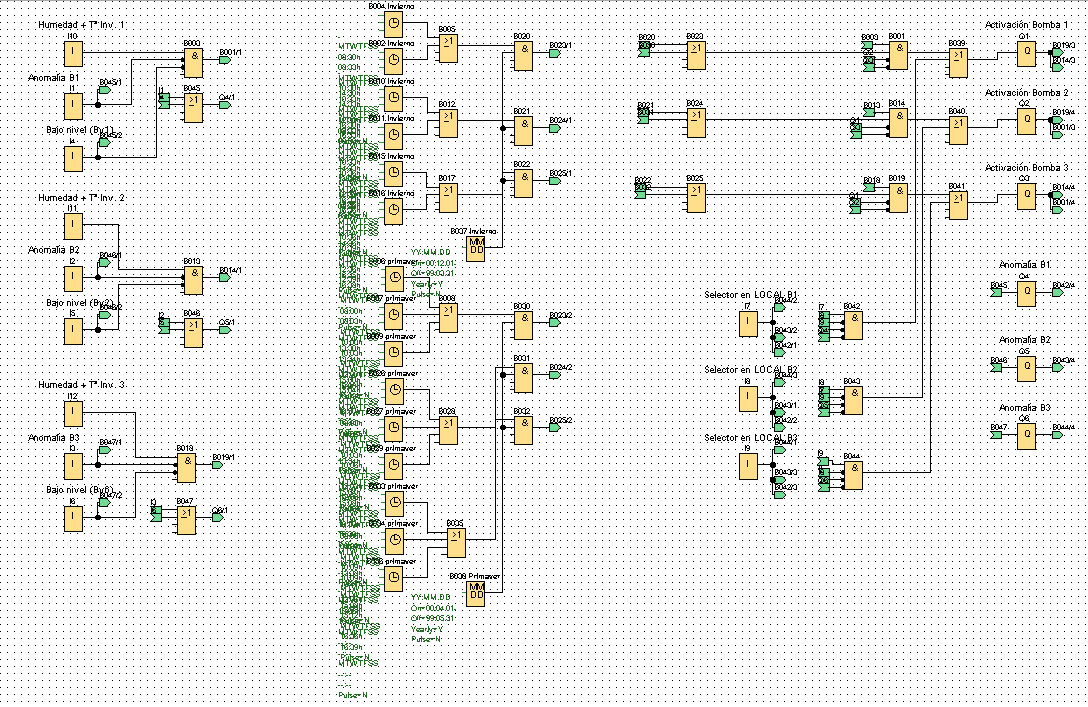Click output block Q4 under Anomalía B1
Image resolution: width=1088 pixels, height=707 pixels.
pyautogui.click(x=1026, y=293)
